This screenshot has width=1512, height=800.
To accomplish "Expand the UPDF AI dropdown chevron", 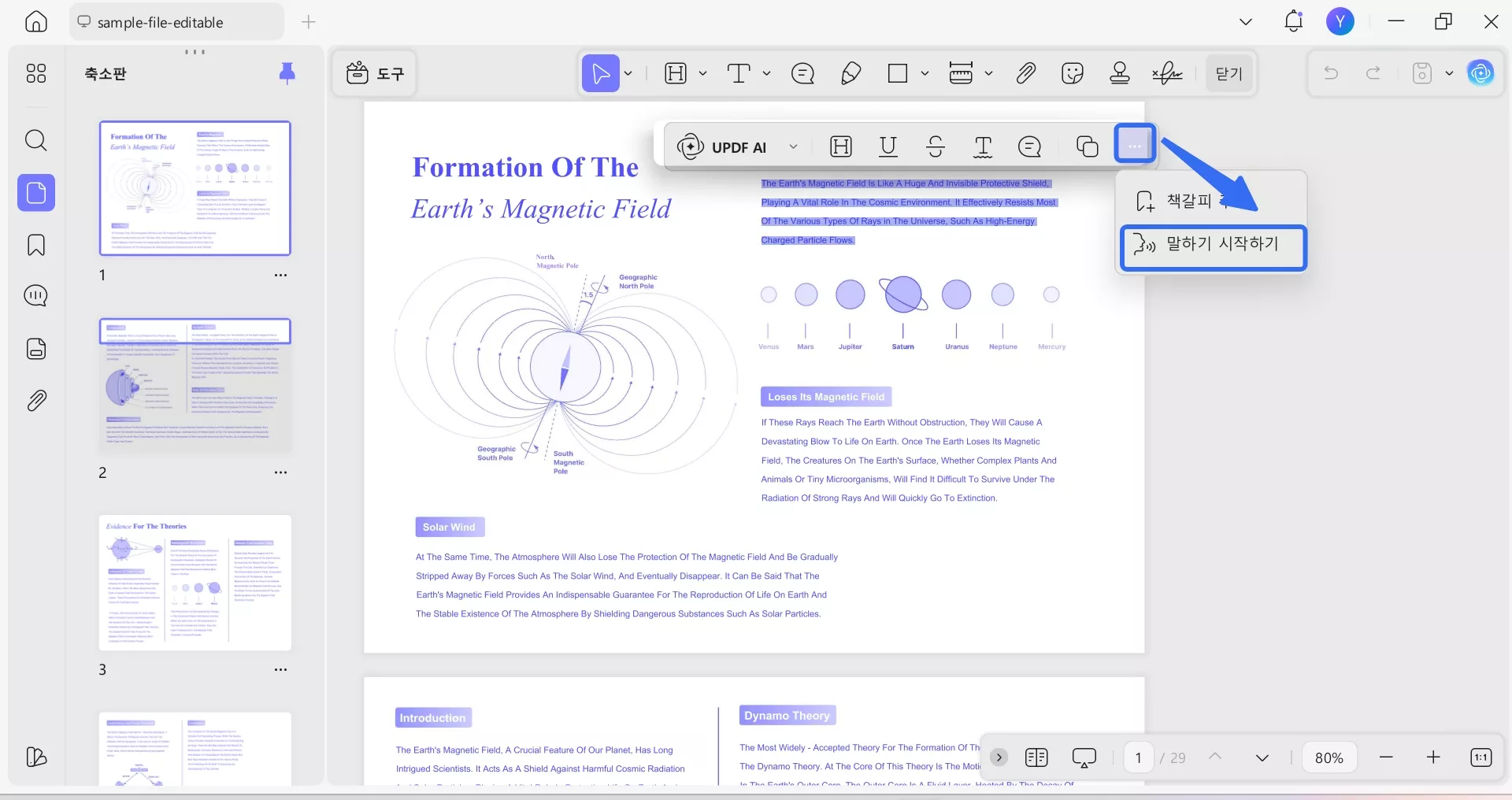I will pyautogui.click(x=794, y=146).
